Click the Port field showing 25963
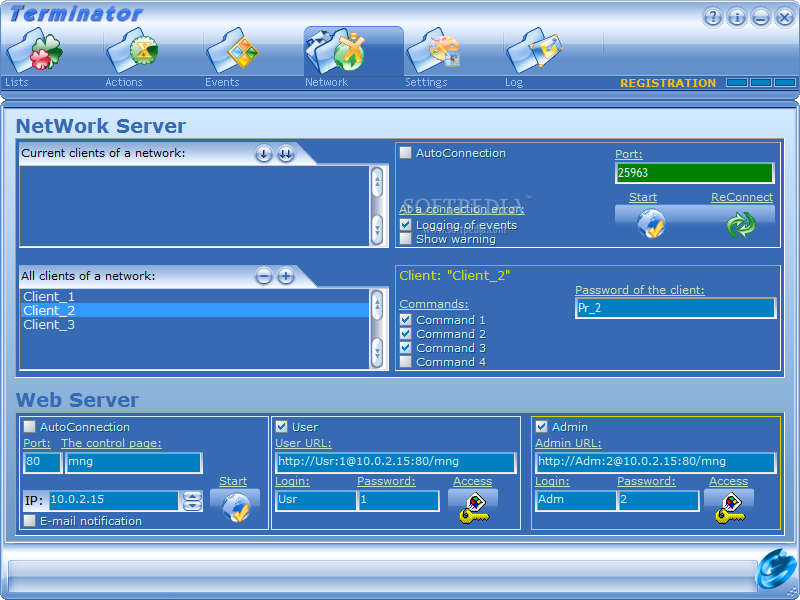 pyautogui.click(x=694, y=173)
